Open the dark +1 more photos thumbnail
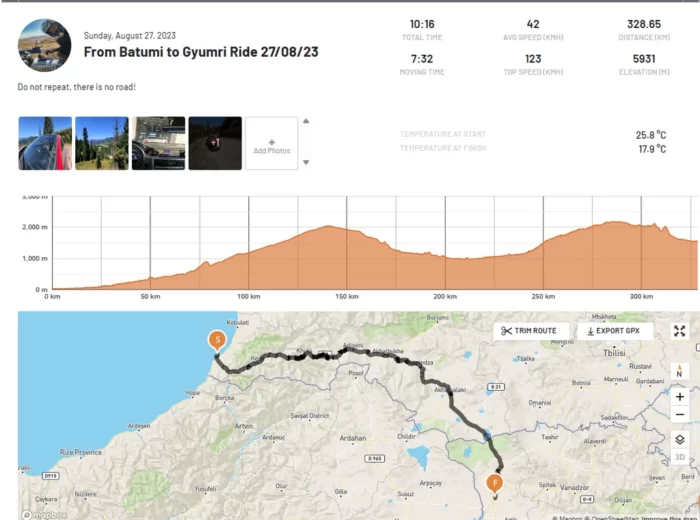 215,143
